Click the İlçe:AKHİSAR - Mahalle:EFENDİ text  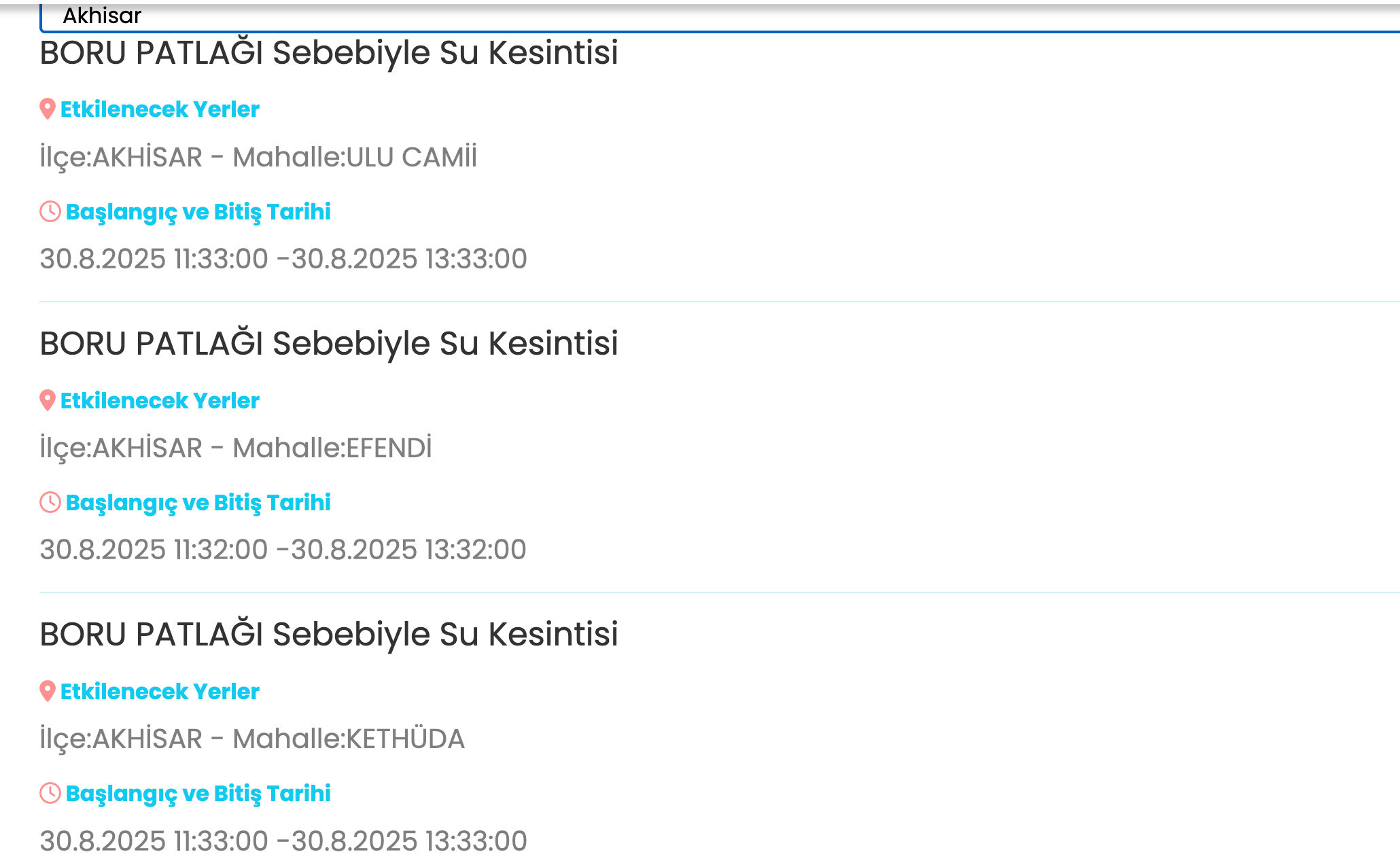(x=236, y=448)
